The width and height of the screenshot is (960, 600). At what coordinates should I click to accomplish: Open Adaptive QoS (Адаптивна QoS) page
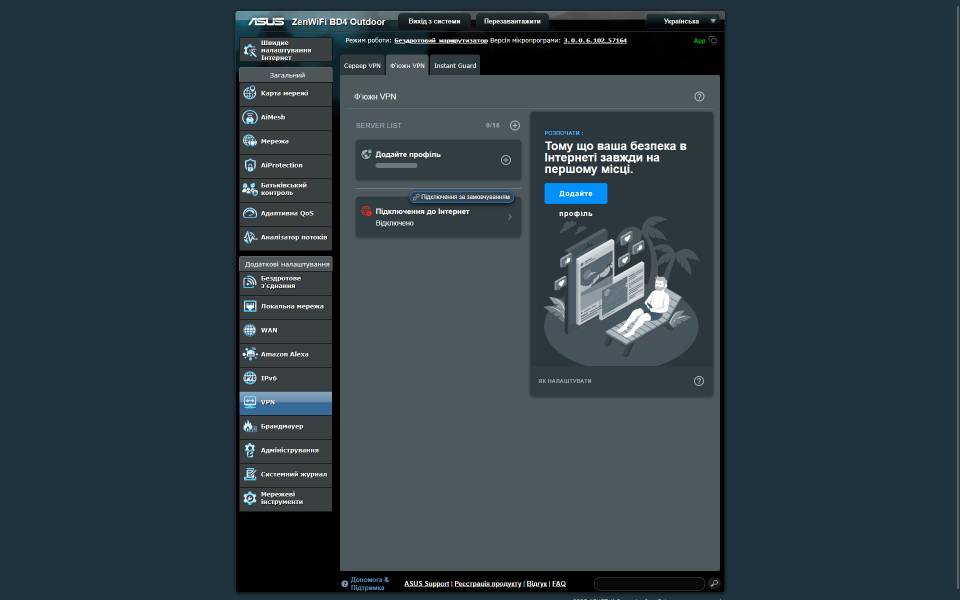[x=285, y=213]
